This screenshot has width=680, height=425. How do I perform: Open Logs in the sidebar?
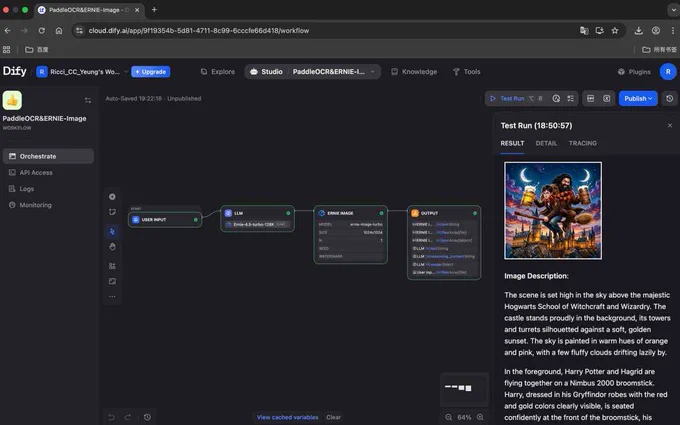tap(48, 189)
